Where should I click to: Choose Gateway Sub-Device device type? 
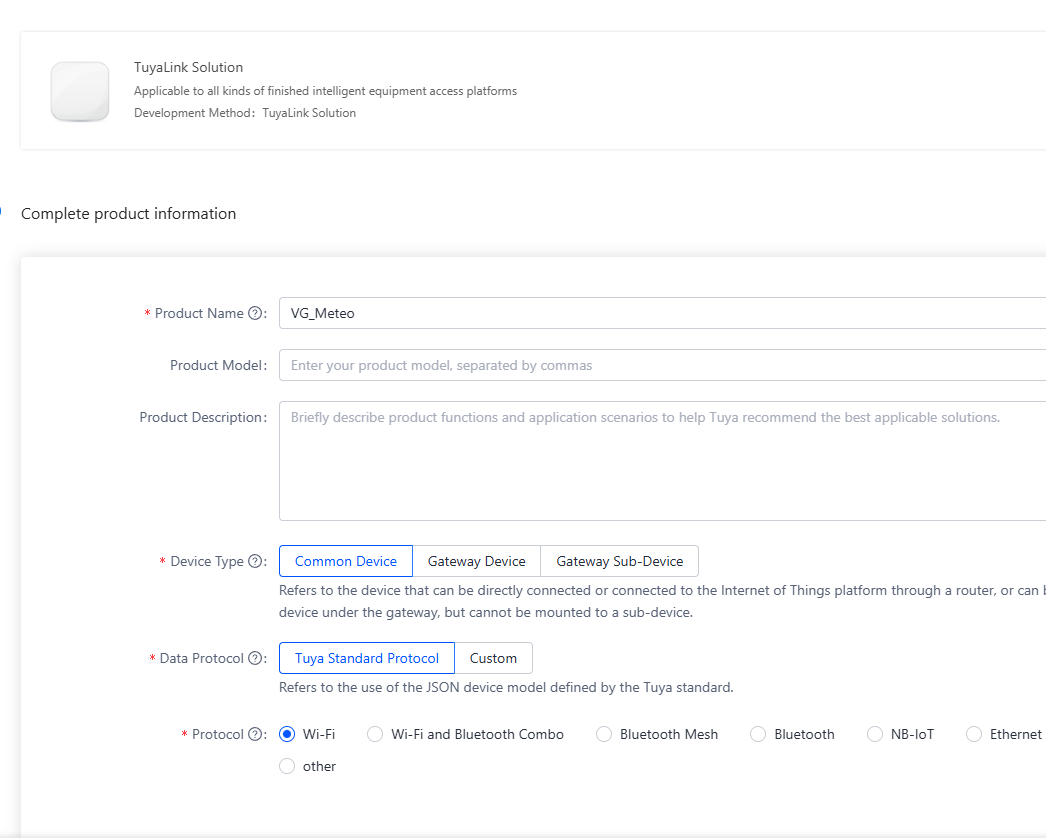tap(620, 562)
